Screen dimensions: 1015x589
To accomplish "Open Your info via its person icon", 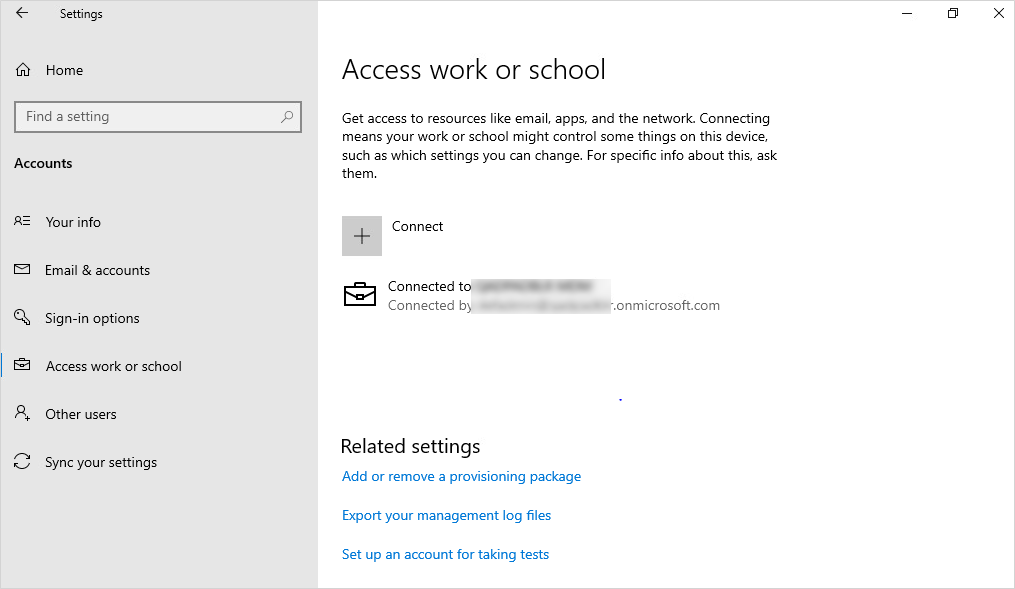I will coord(22,222).
